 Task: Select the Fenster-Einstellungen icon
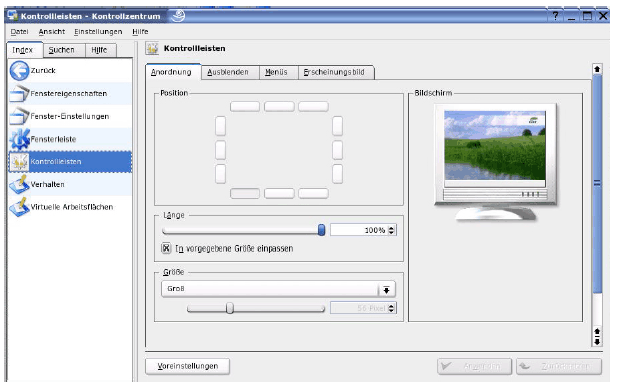click(19, 116)
